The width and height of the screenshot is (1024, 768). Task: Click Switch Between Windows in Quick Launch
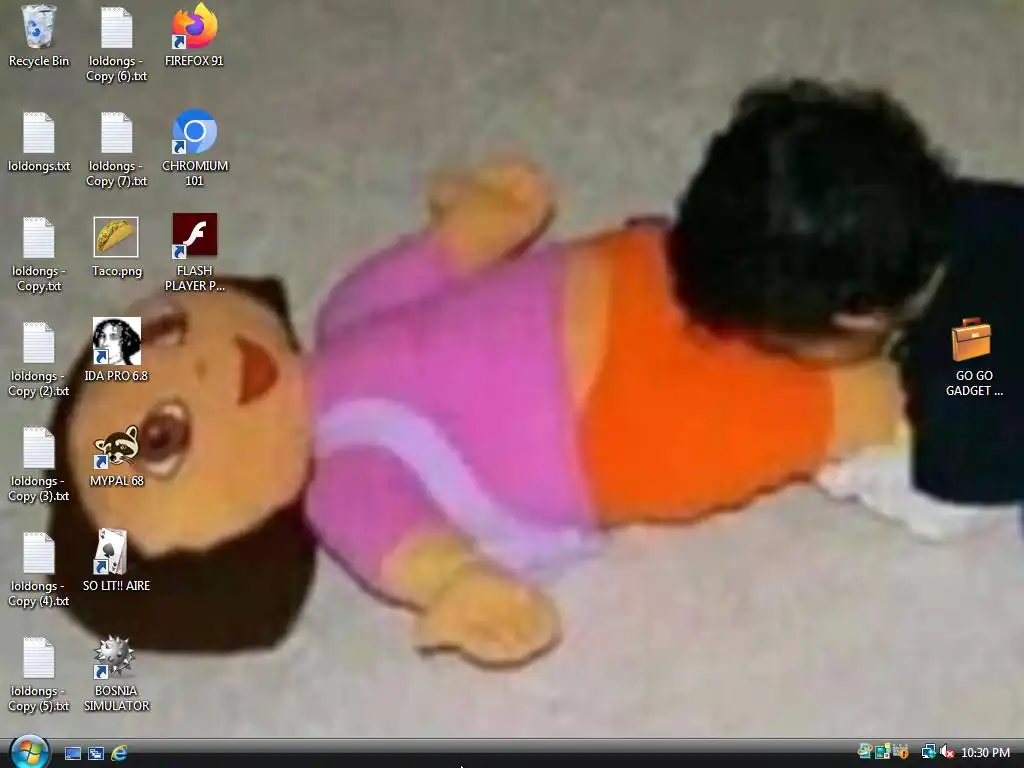point(96,753)
